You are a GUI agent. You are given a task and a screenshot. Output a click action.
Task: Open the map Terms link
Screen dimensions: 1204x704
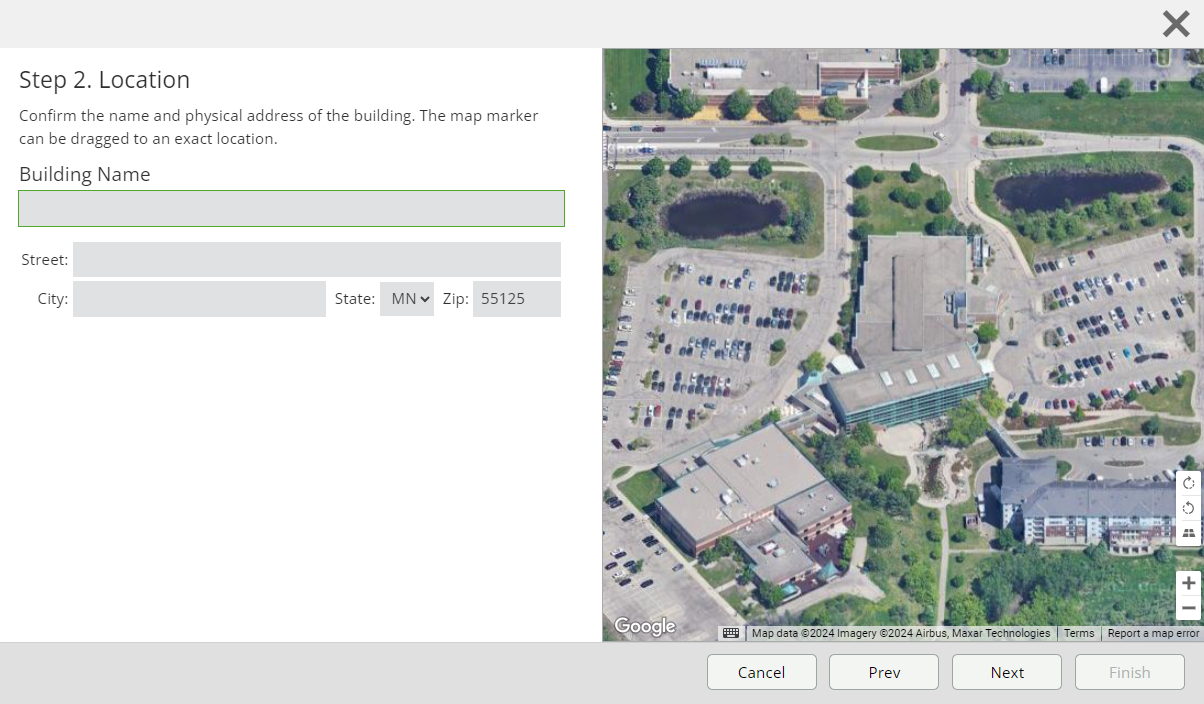[x=1078, y=633]
